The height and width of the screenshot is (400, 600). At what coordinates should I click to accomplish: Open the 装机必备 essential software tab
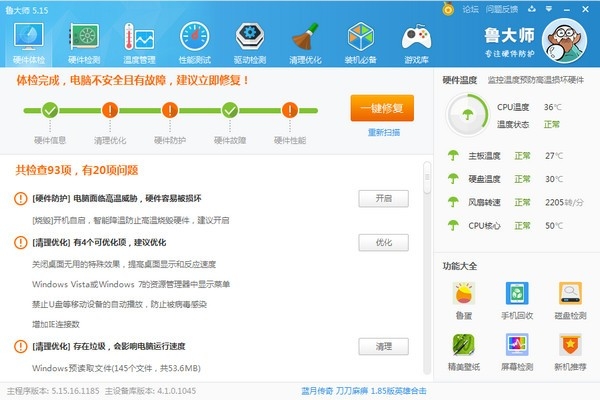(x=360, y=43)
